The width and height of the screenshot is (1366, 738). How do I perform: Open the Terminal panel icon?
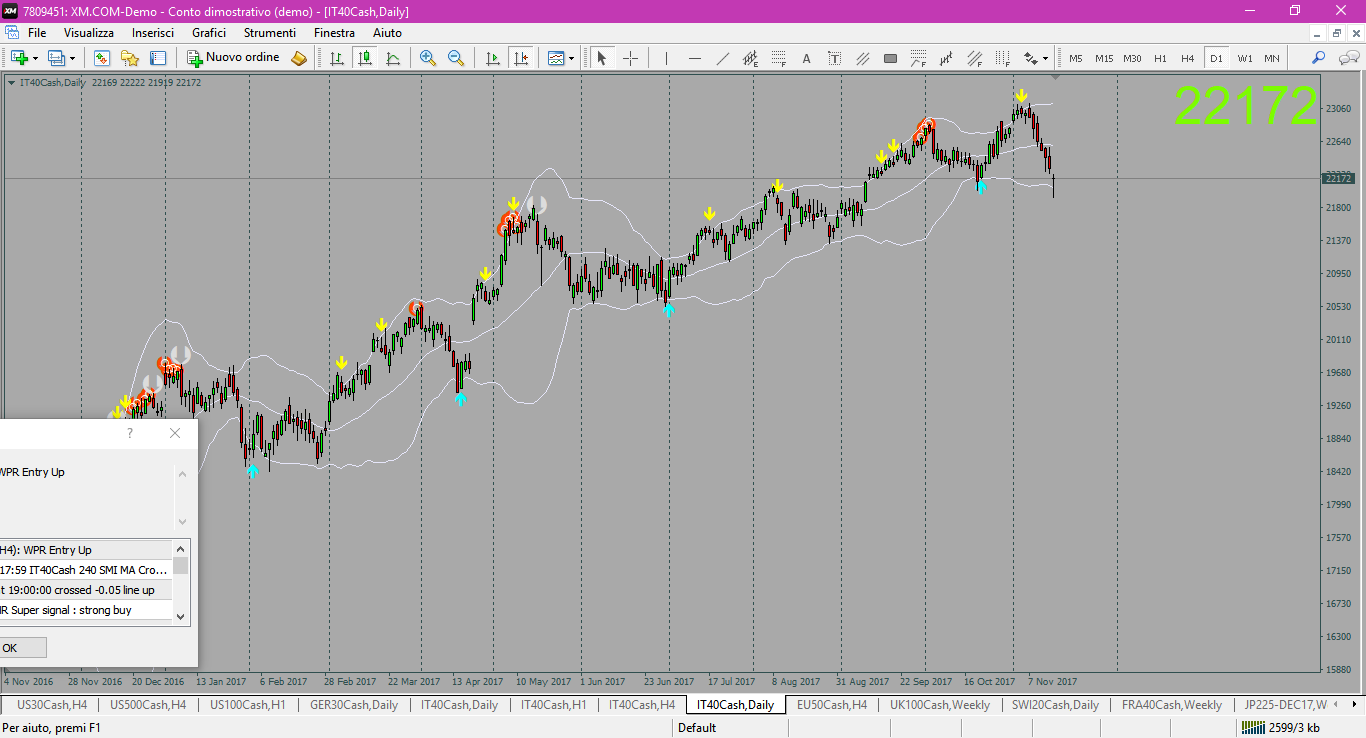click(158, 58)
